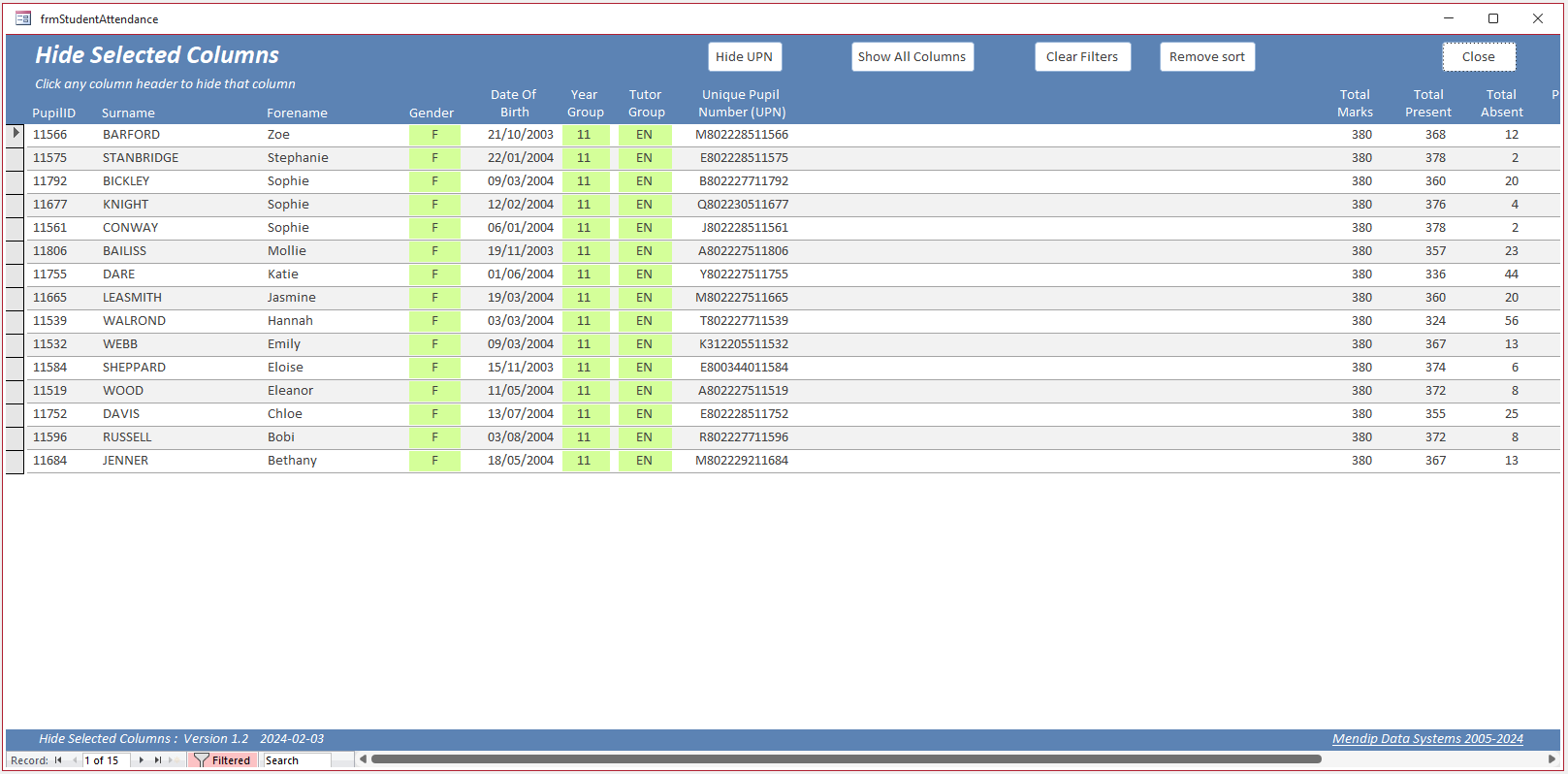The image size is (1568, 774).
Task: Jump to the last record
Action: tap(158, 760)
